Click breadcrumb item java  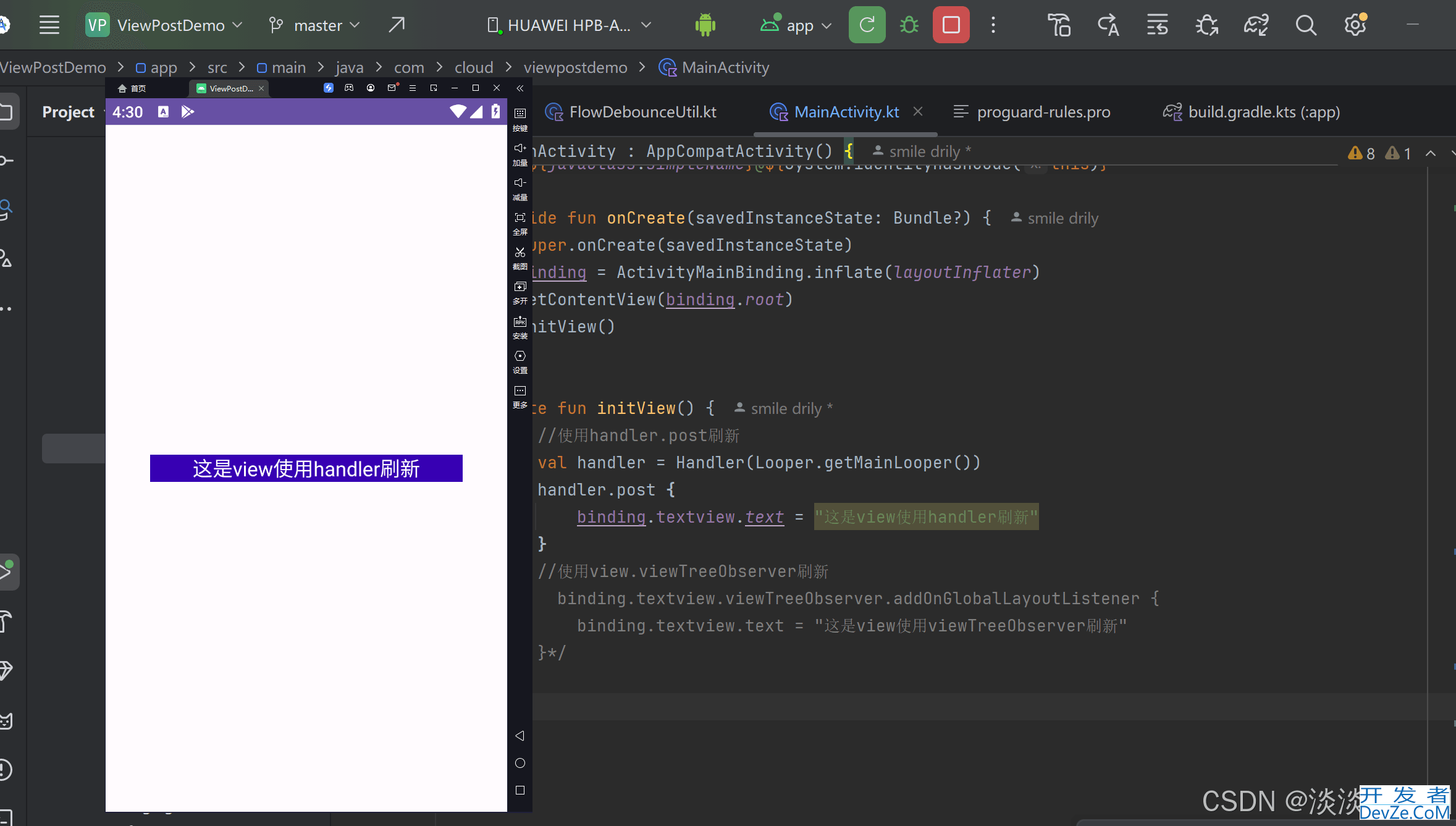click(x=350, y=67)
